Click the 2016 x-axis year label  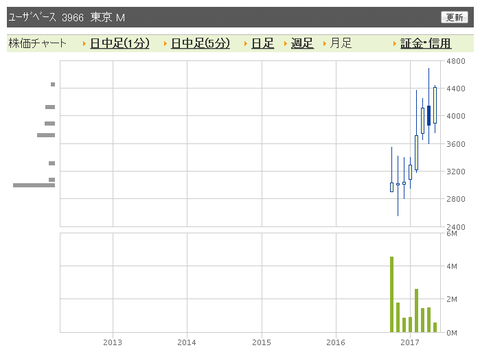click(336, 342)
